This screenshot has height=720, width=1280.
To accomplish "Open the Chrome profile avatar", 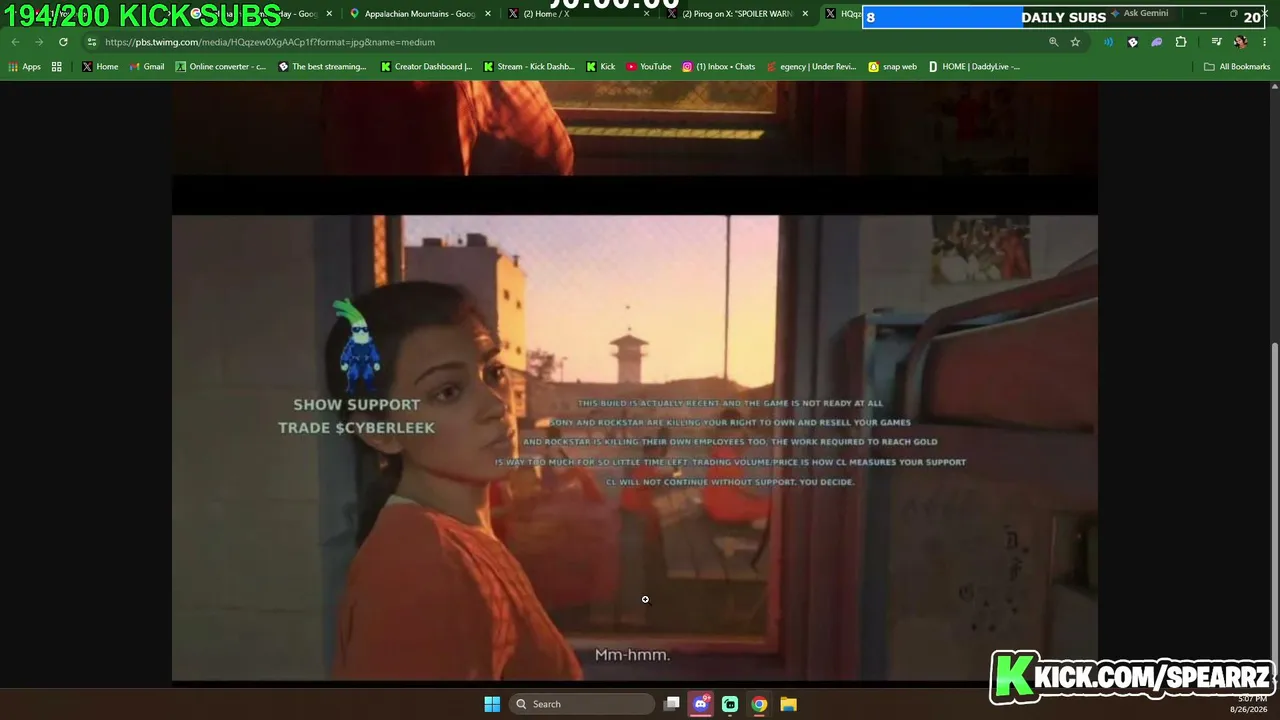I will [1240, 42].
